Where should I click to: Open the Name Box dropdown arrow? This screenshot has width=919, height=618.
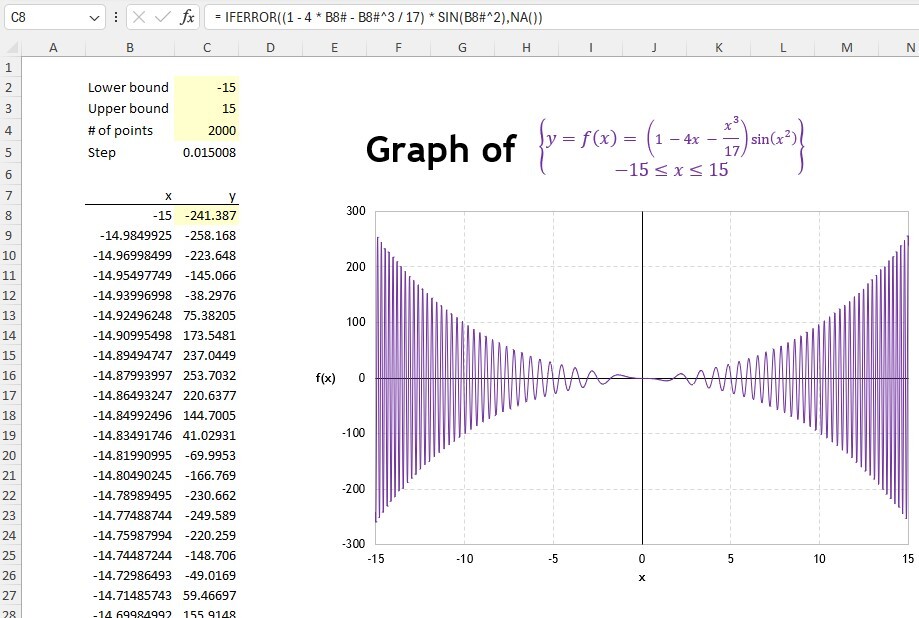tap(96, 15)
